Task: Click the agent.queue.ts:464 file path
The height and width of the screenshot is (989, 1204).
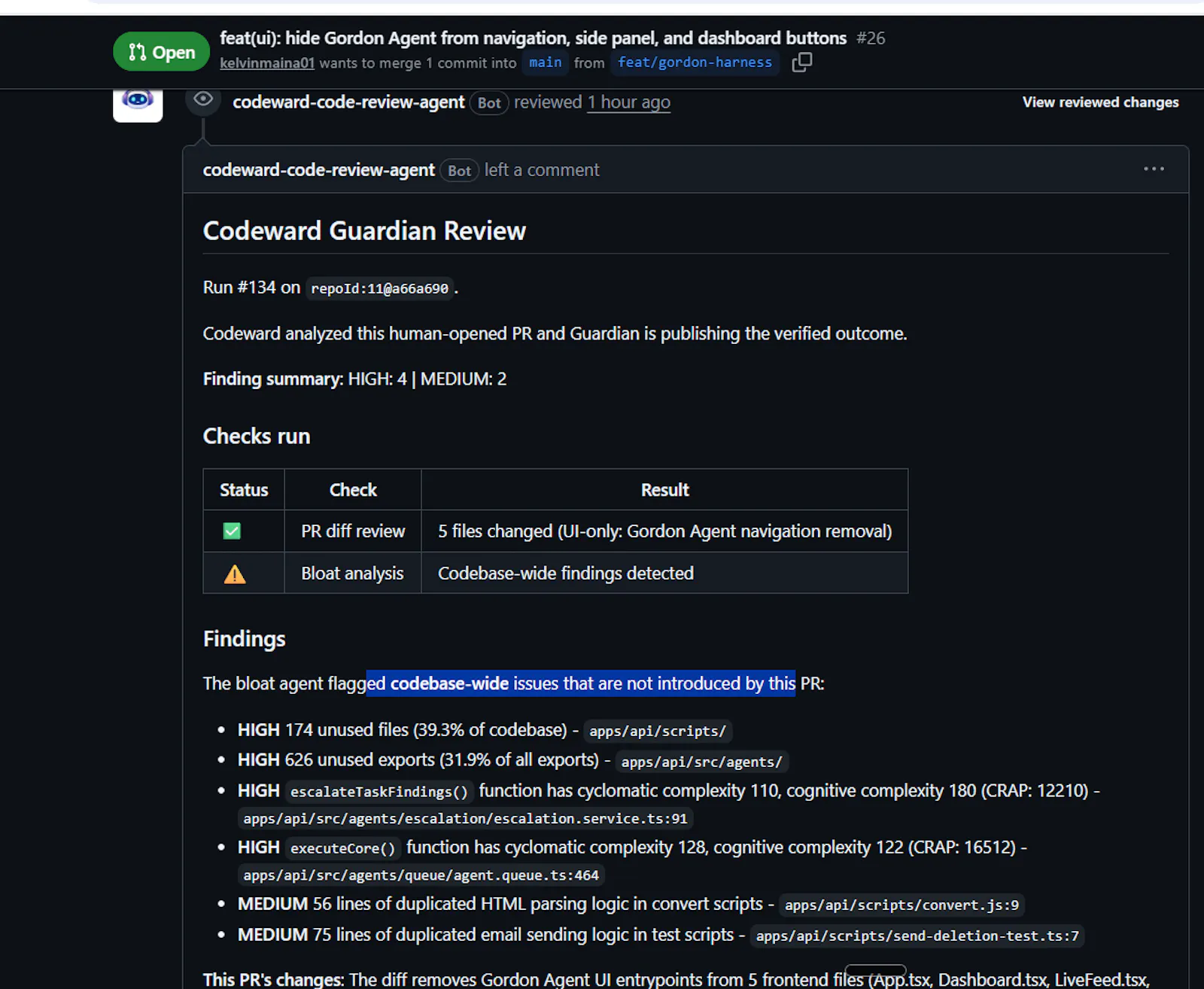Action: [x=421, y=875]
